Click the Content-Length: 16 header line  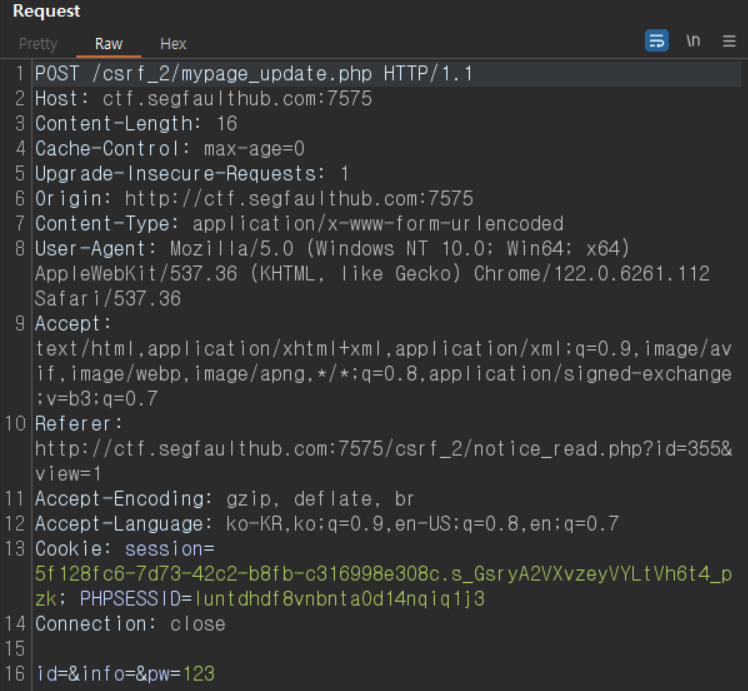[x=136, y=124]
